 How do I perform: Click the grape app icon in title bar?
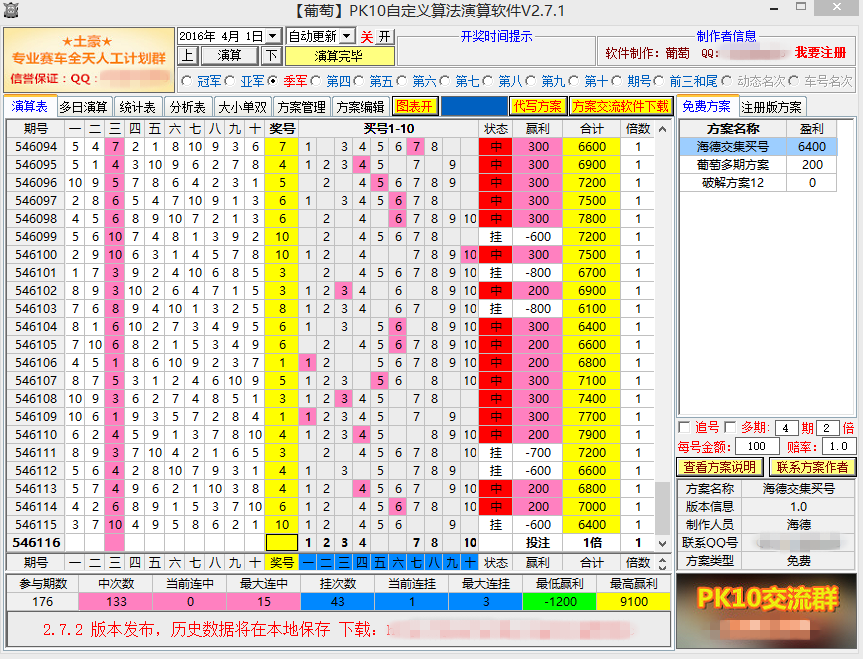[10, 10]
